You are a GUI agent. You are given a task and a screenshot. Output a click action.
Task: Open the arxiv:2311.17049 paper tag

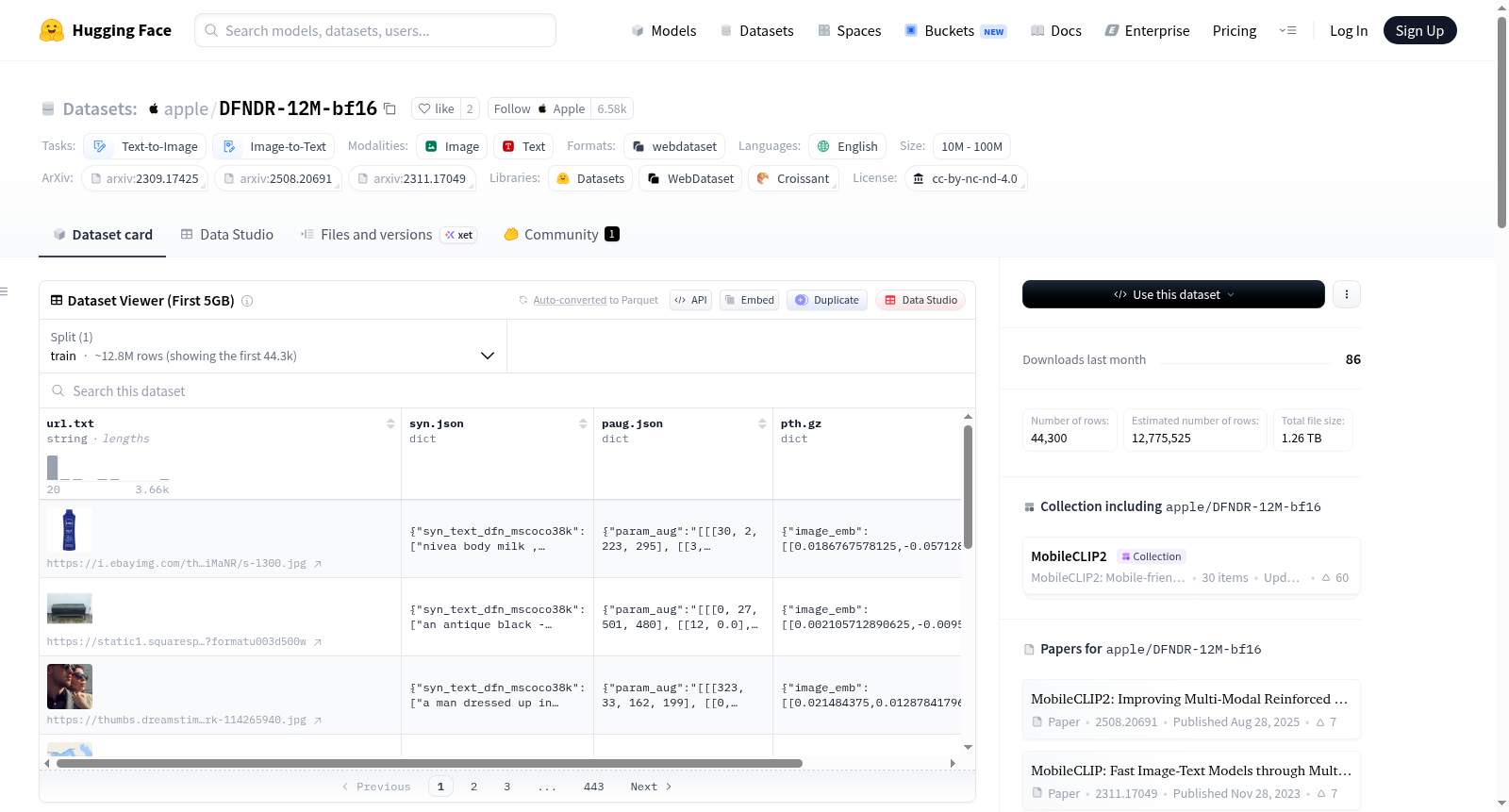[412, 178]
